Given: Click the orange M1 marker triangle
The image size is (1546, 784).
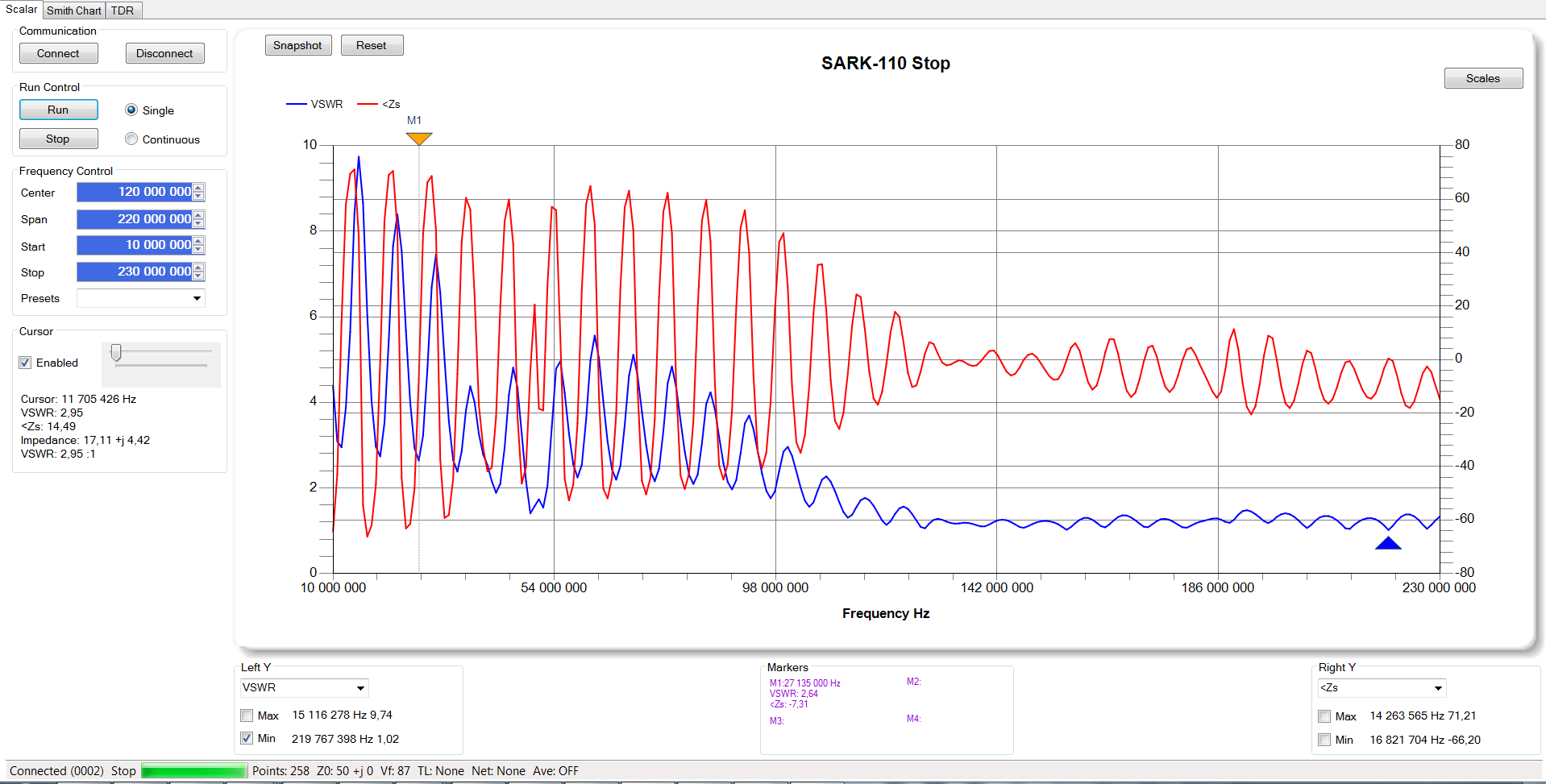Looking at the screenshot, I should [x=418, y=139].
